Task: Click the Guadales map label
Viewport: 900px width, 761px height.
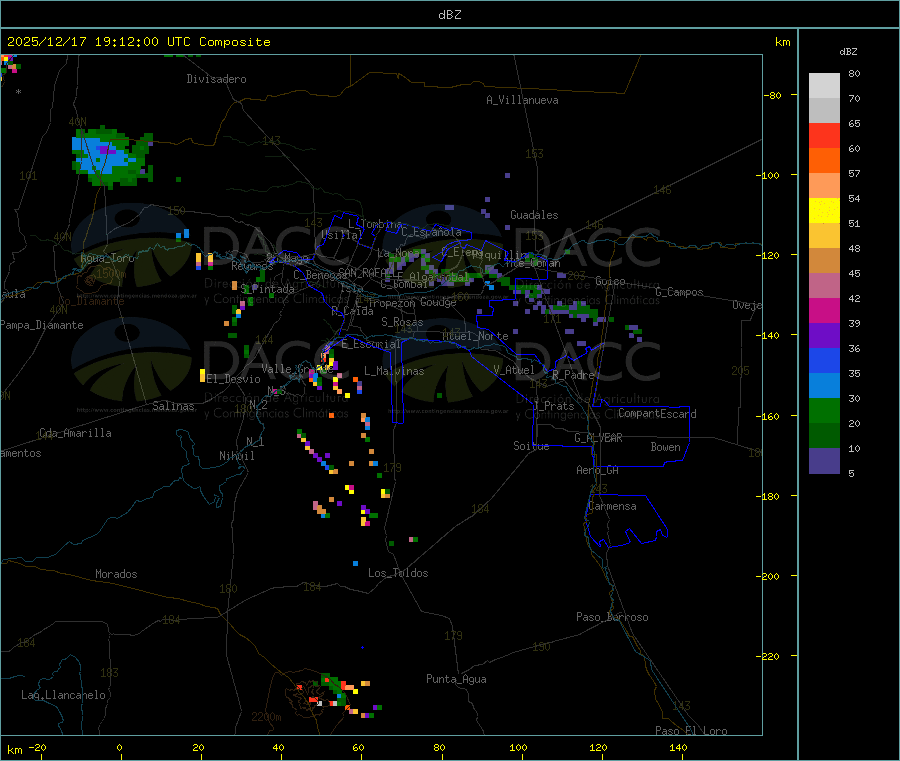Action: point(534,215)
